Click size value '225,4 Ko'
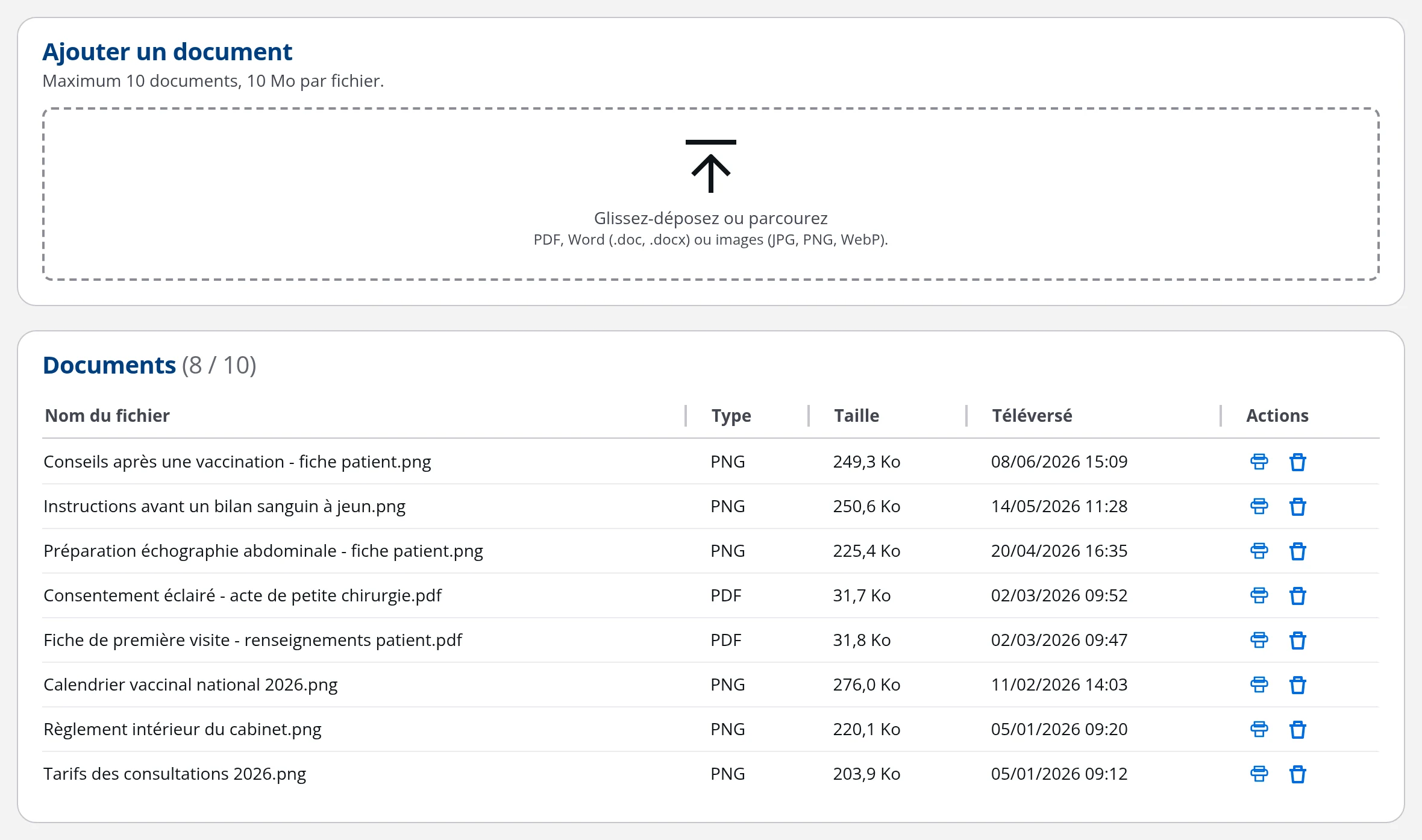 point(866,551)
